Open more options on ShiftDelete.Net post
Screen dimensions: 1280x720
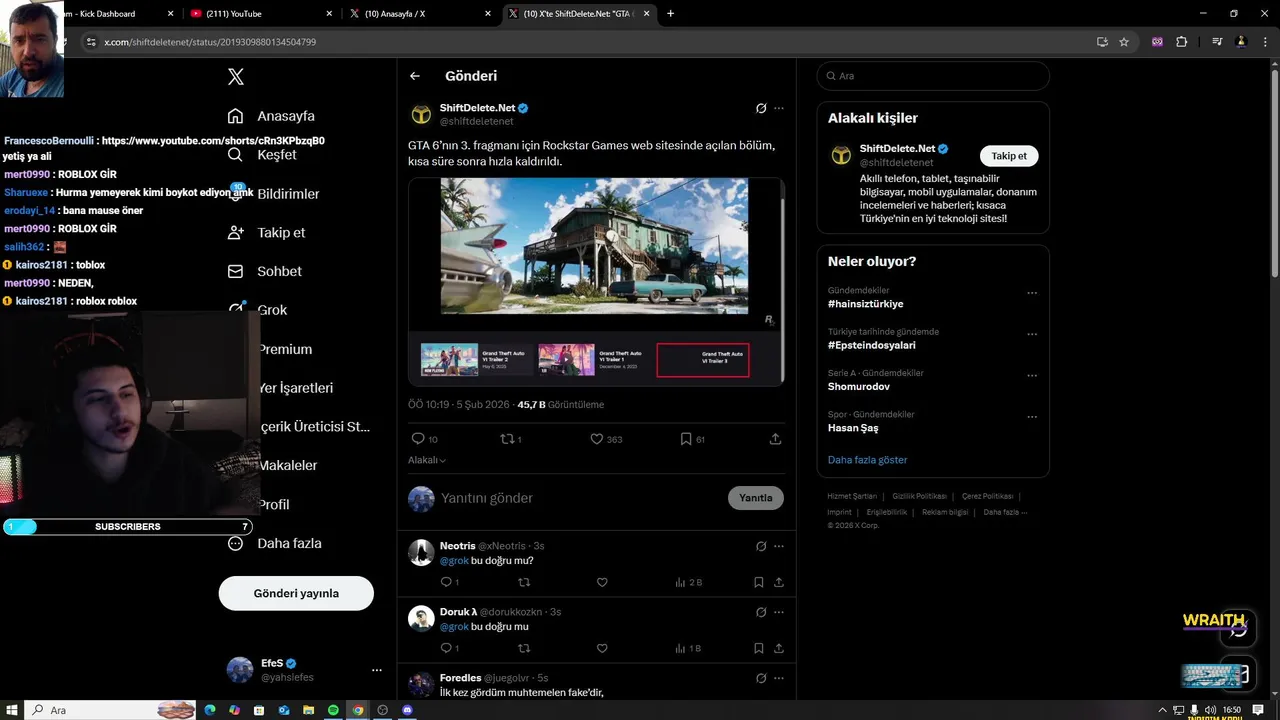779,108
